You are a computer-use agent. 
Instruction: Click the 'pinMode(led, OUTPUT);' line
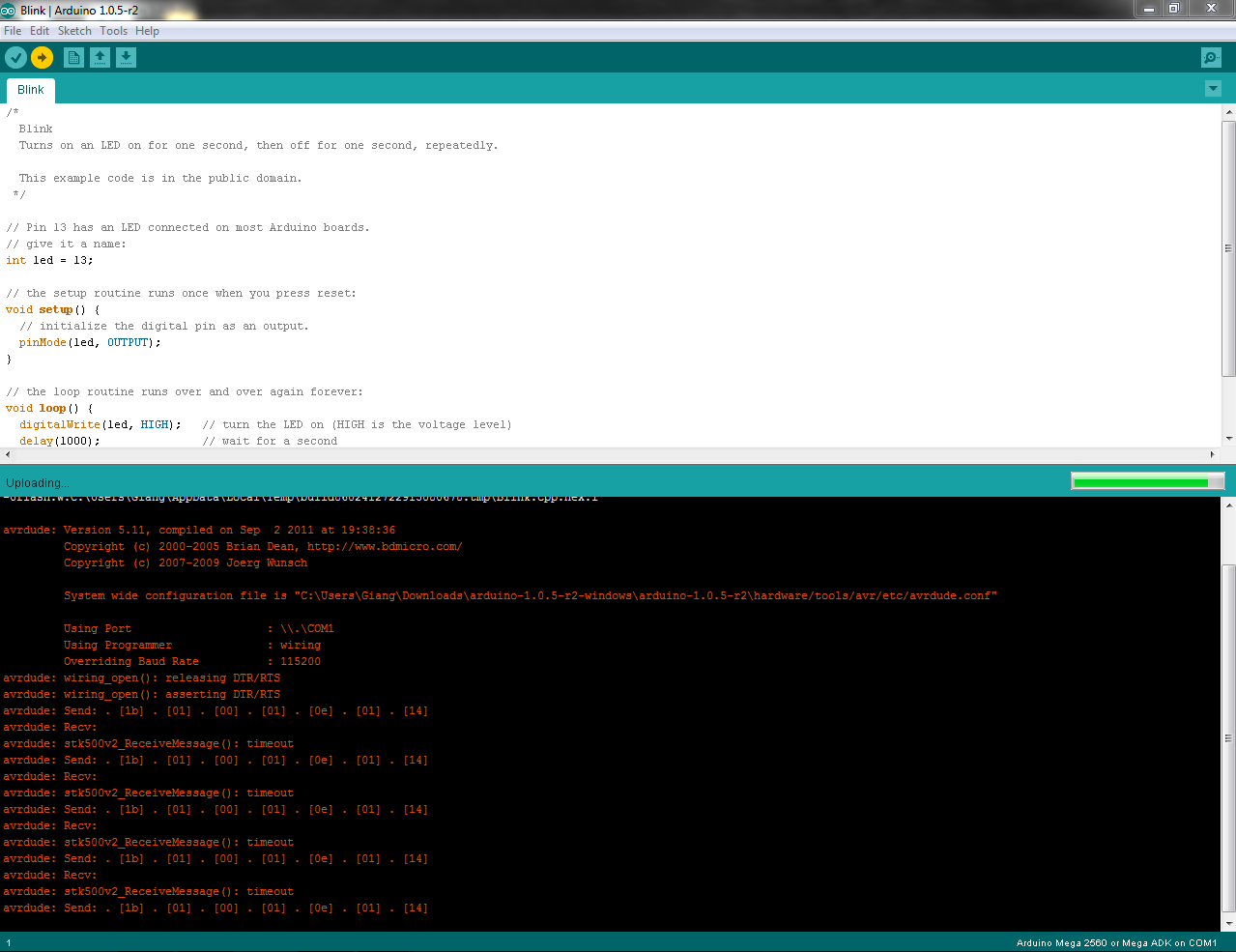point(90,342)
